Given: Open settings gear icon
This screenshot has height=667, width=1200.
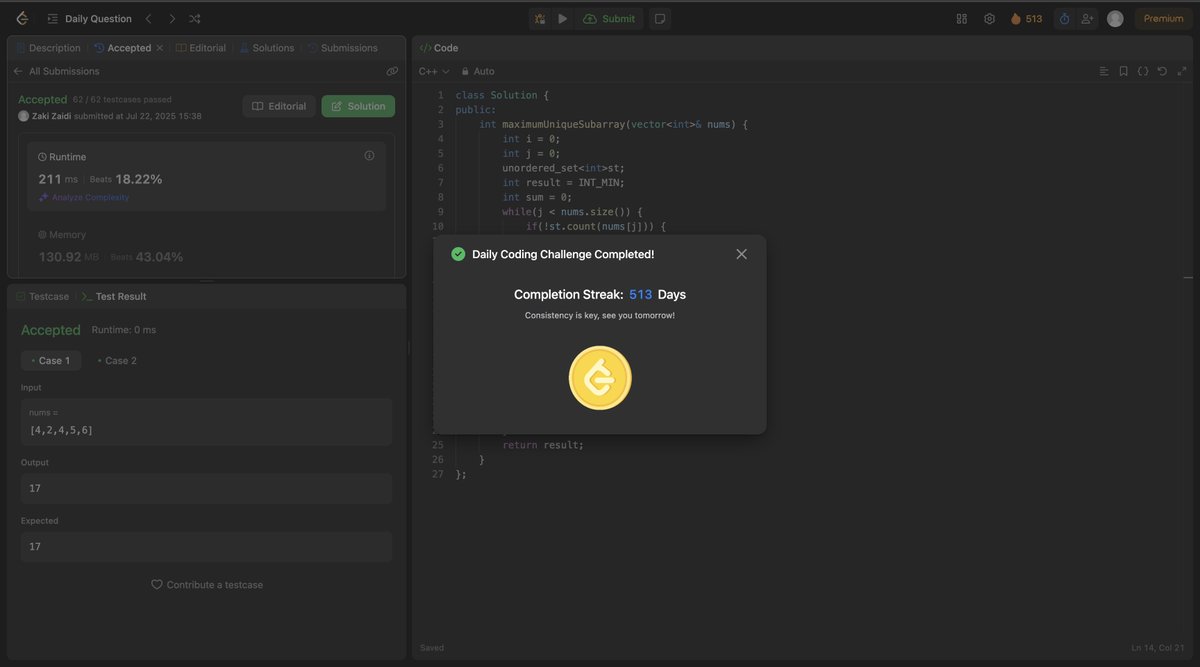Looking at the screenshot, I should point(989,18).
